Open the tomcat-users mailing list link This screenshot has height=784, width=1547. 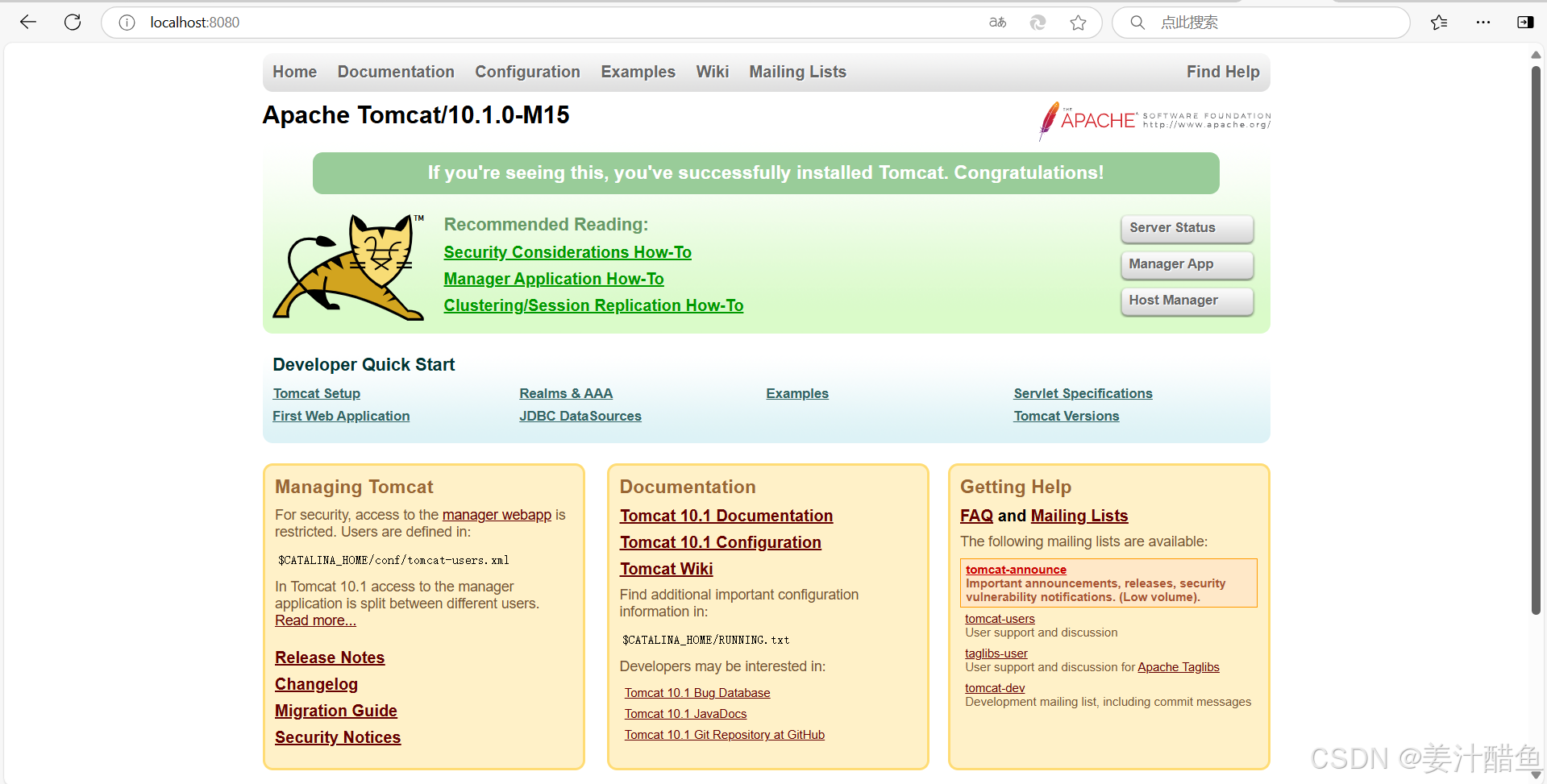(1000, 619)
